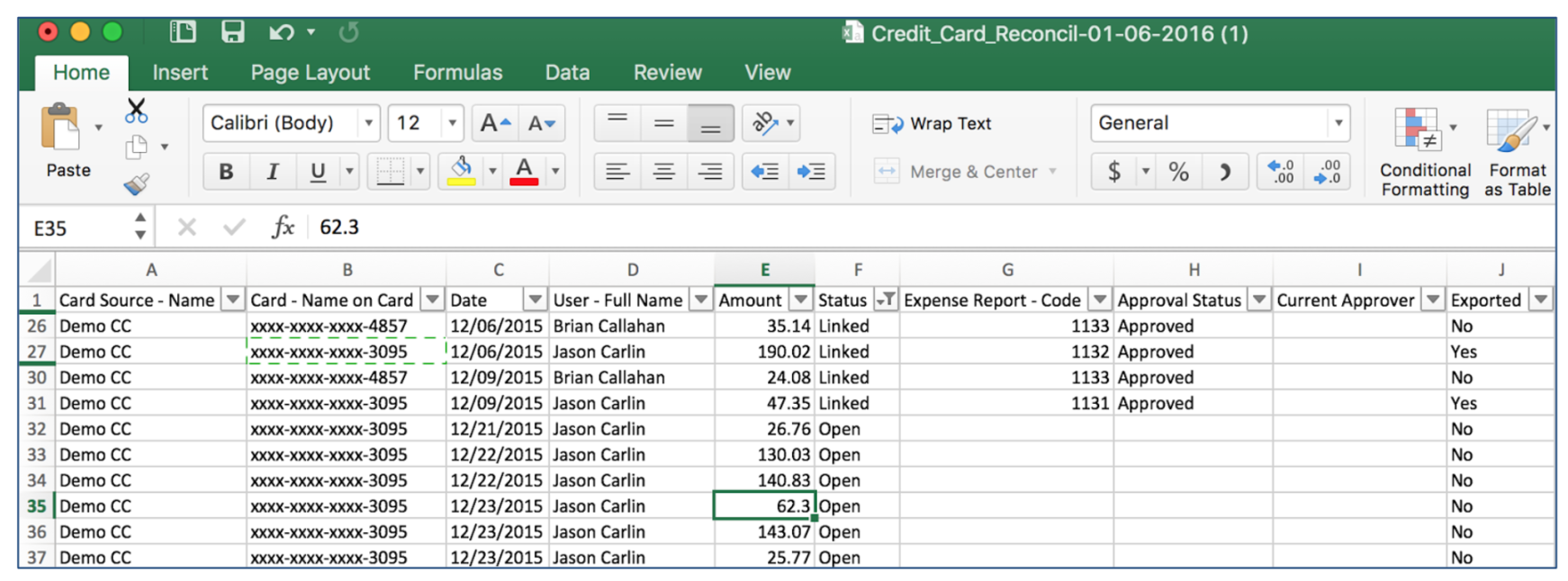The image size is (1568, 581).
Task: Toggle Bold formatting
Action: click(x=226, y=171)
